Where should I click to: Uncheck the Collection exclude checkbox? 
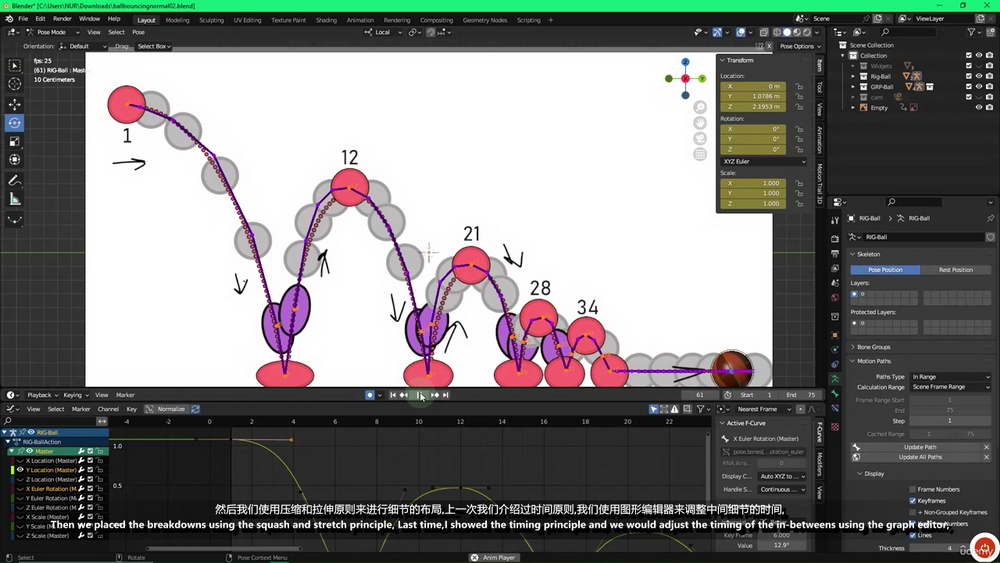pos(969,55)
